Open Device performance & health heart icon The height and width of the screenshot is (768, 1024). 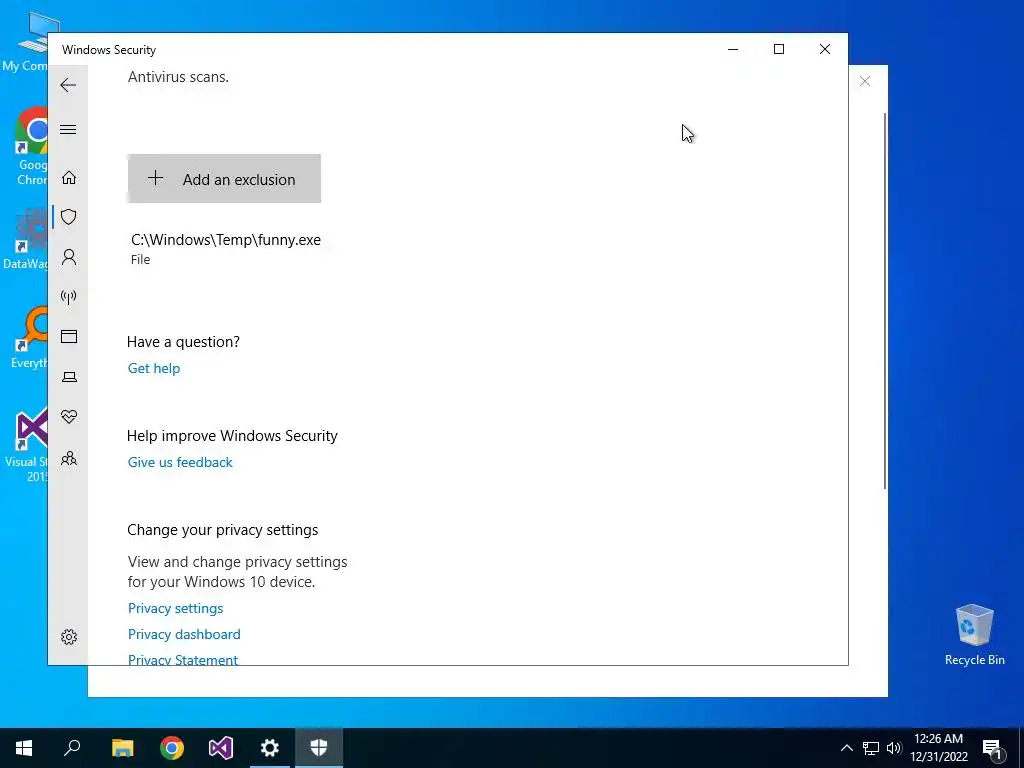[x=69, y=417]
